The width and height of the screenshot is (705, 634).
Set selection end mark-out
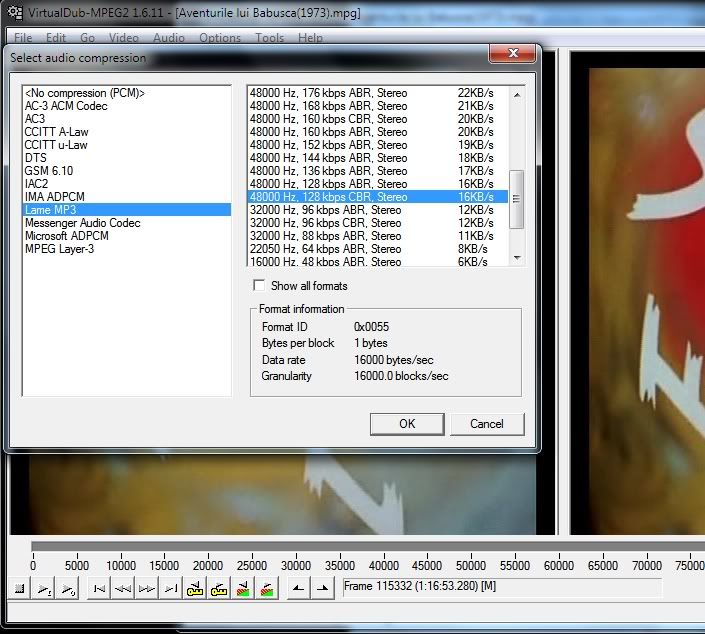pos(322,589)
